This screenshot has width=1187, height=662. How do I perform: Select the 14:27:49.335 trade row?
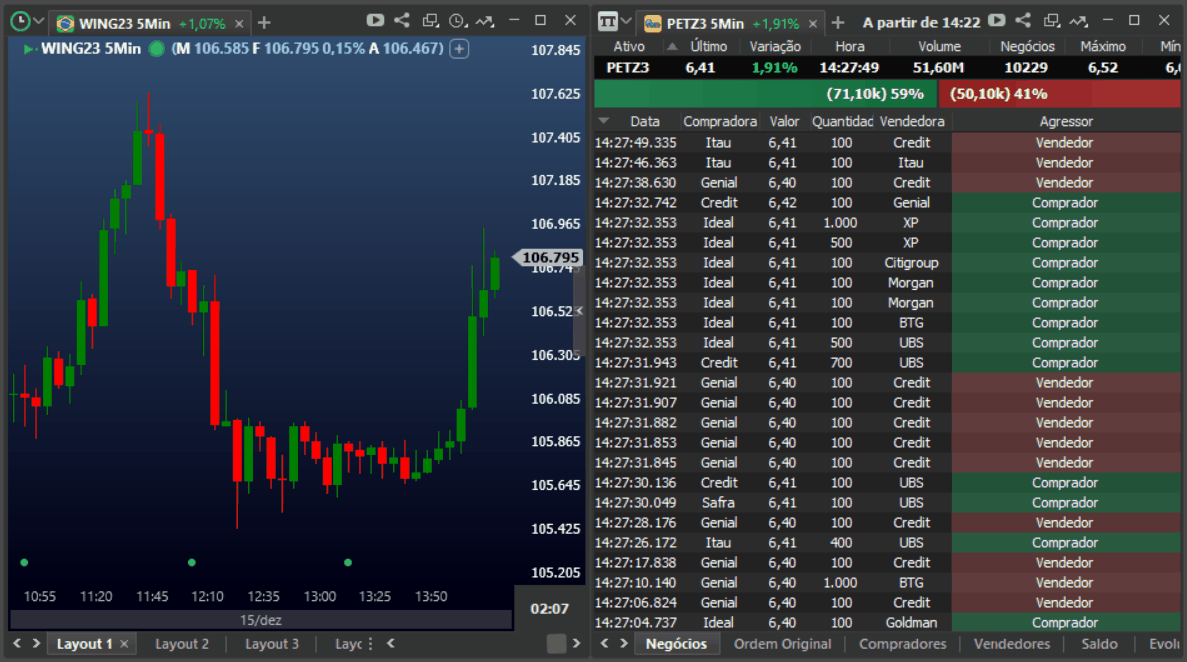(887, 142)
